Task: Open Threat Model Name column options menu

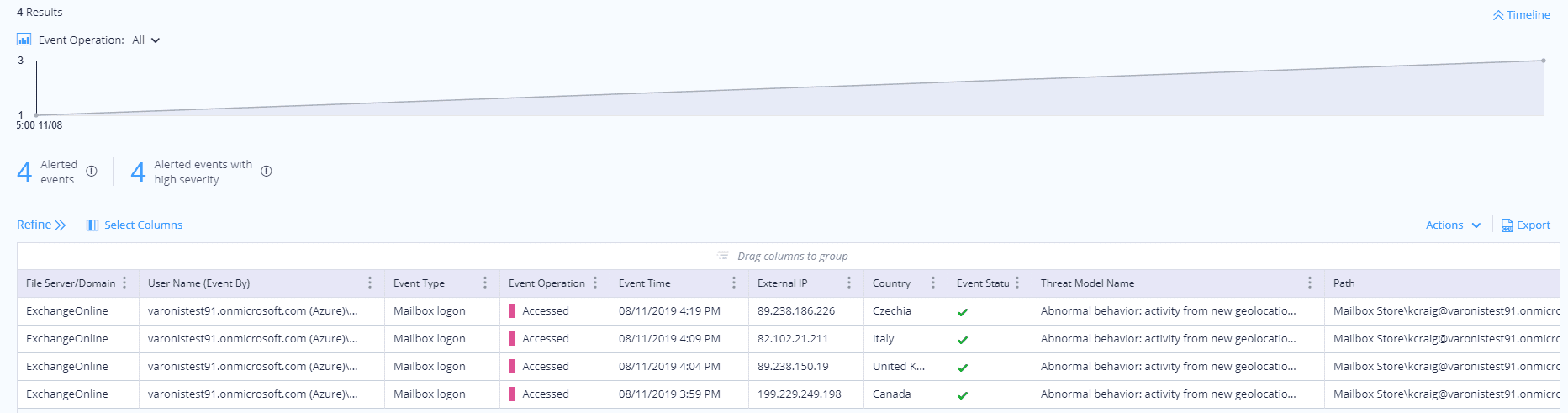Action: coord(1310,283)
